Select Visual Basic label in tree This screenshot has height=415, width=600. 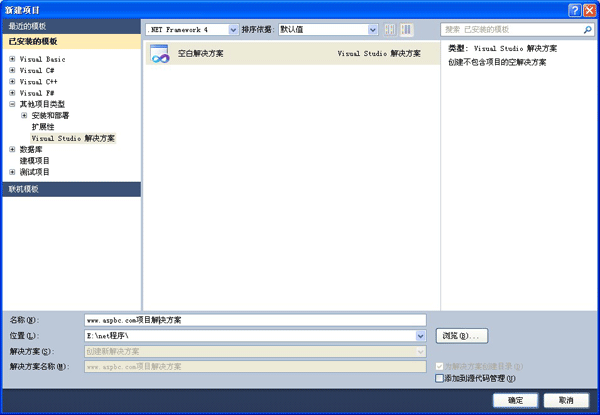(42, 59)
